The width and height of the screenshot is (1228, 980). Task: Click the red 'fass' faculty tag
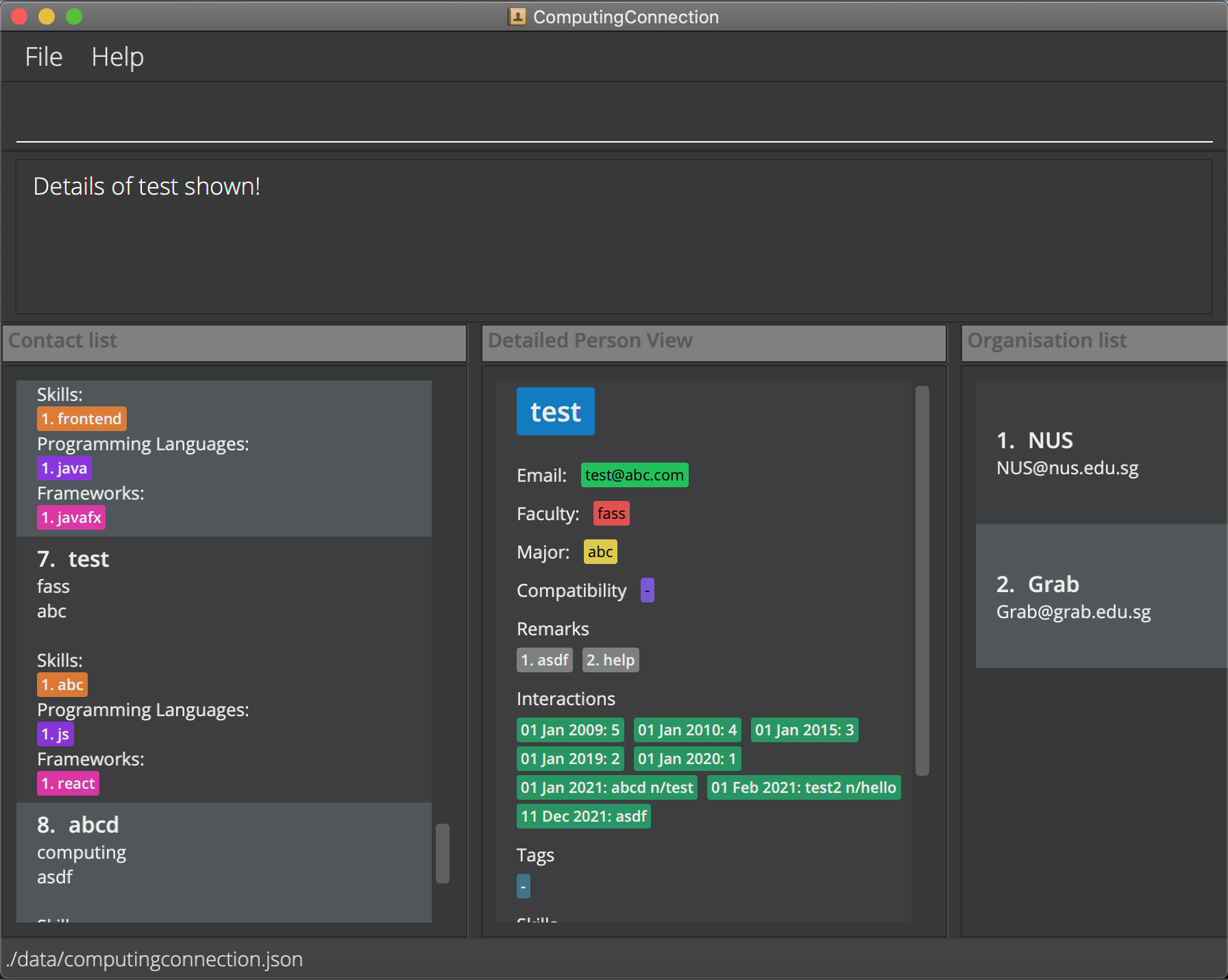[x=611, y=513]
